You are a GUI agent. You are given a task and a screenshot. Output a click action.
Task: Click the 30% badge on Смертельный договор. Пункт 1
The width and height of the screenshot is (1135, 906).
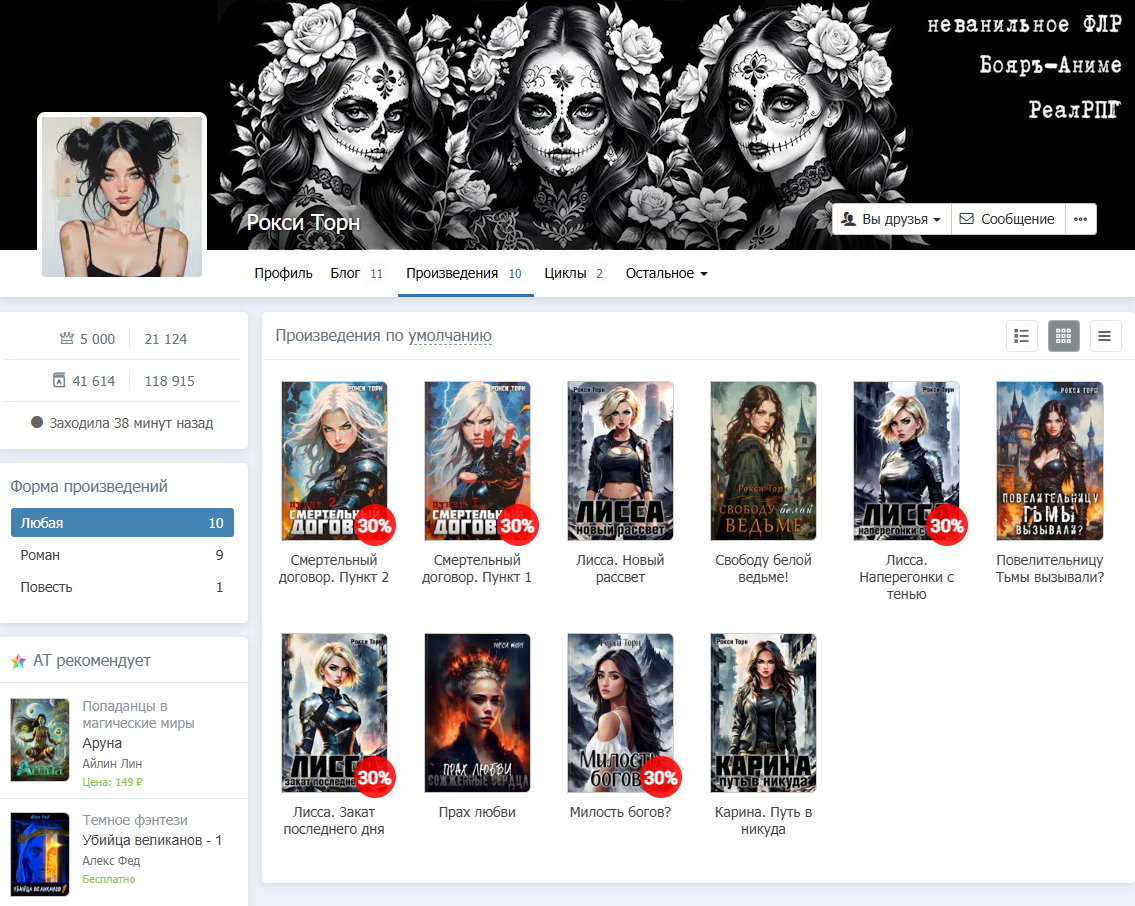coord(517,525)
